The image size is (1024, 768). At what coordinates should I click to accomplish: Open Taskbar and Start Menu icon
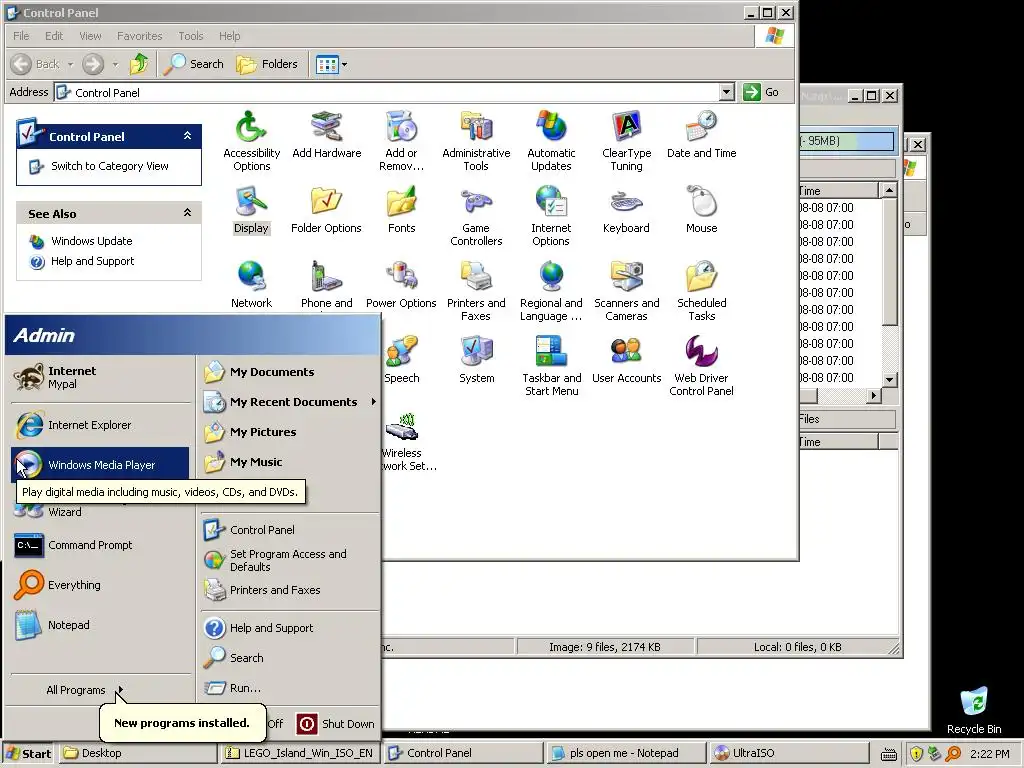551,366
